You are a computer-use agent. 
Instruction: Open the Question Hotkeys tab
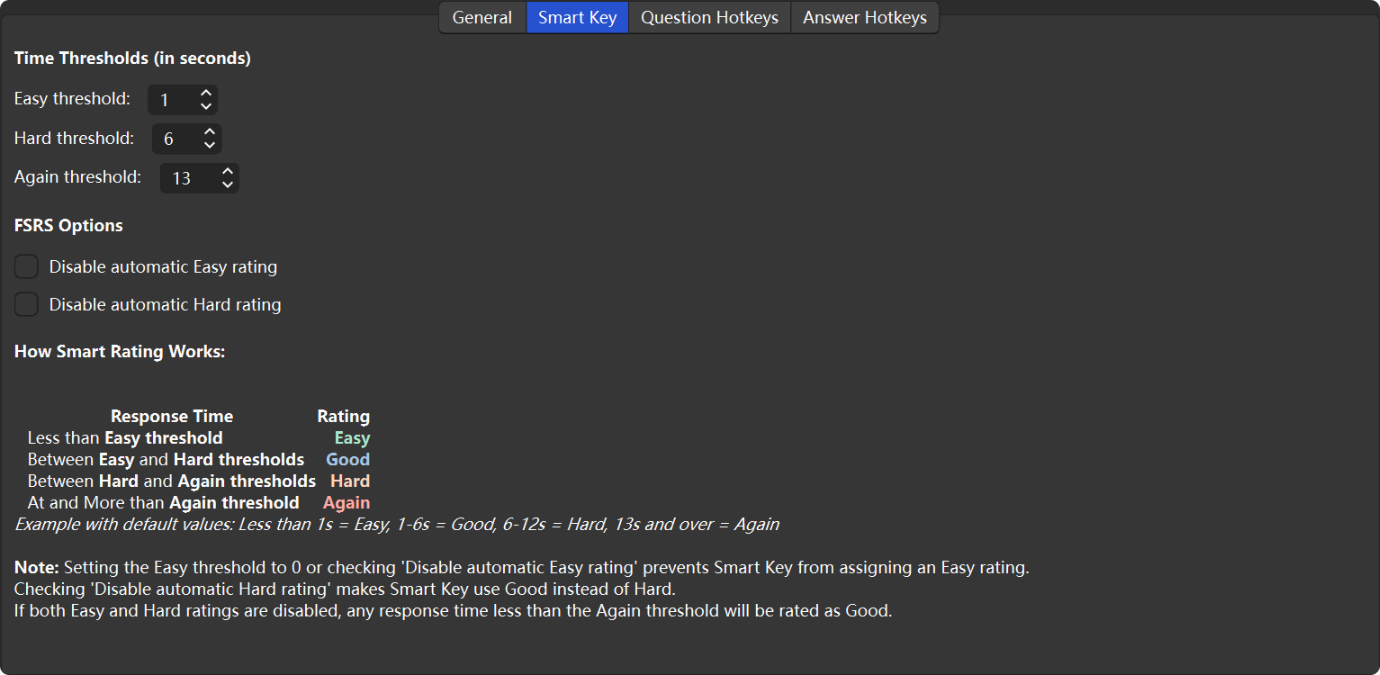click(709, 18)
